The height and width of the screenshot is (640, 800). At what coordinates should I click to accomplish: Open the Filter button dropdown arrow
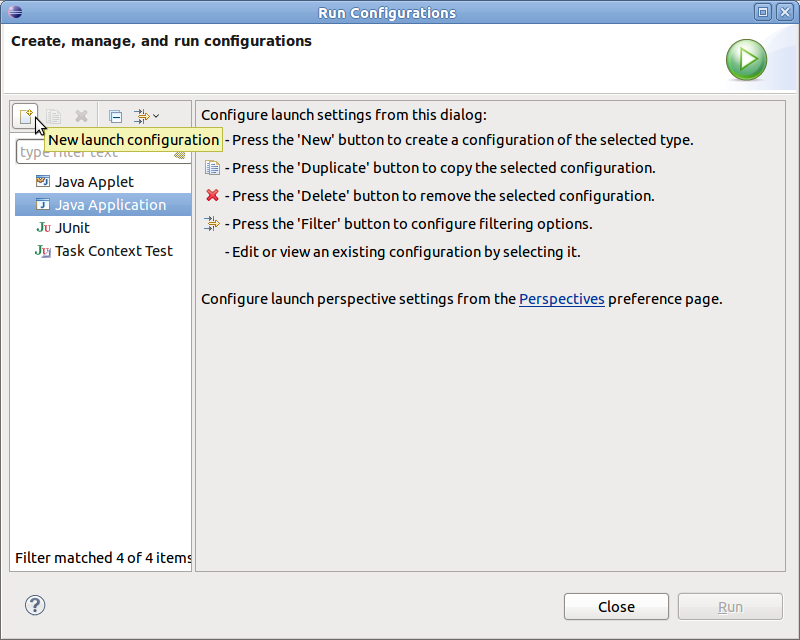[156, 116]
